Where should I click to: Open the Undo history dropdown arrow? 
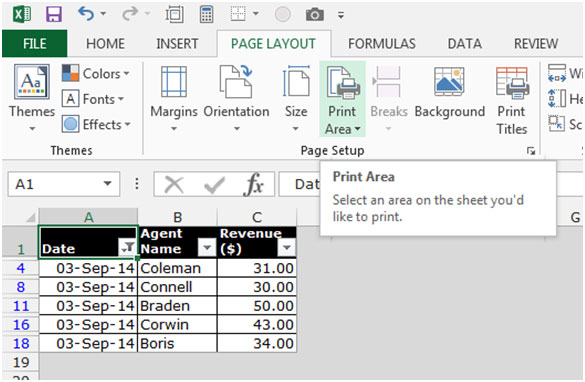(103, 14)
